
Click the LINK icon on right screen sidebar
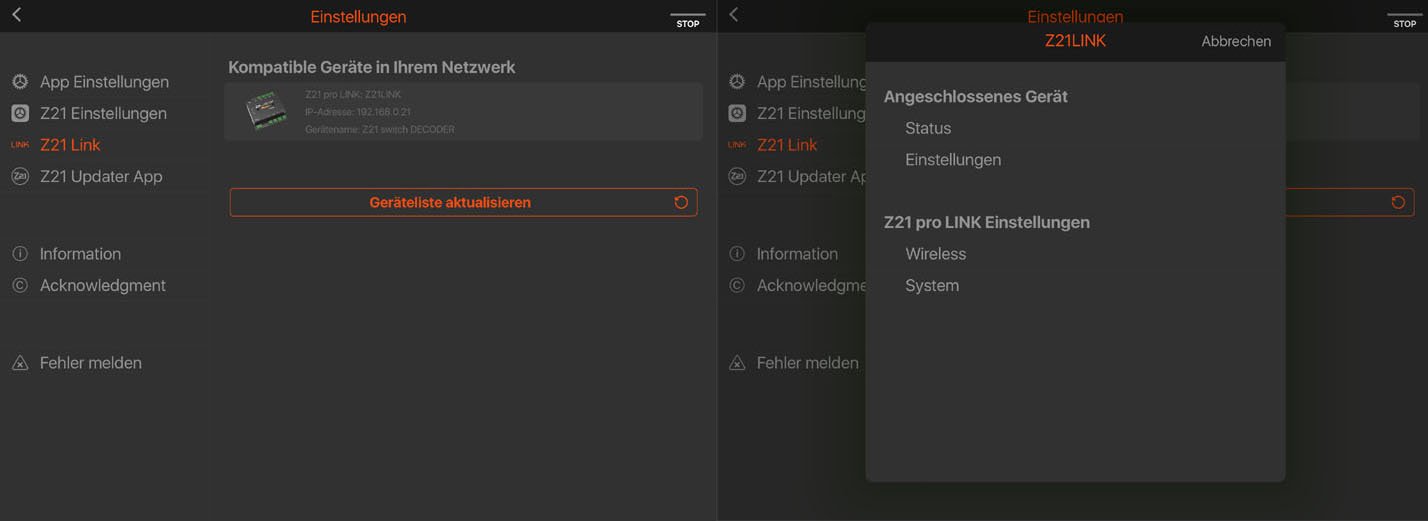point(737,145)
